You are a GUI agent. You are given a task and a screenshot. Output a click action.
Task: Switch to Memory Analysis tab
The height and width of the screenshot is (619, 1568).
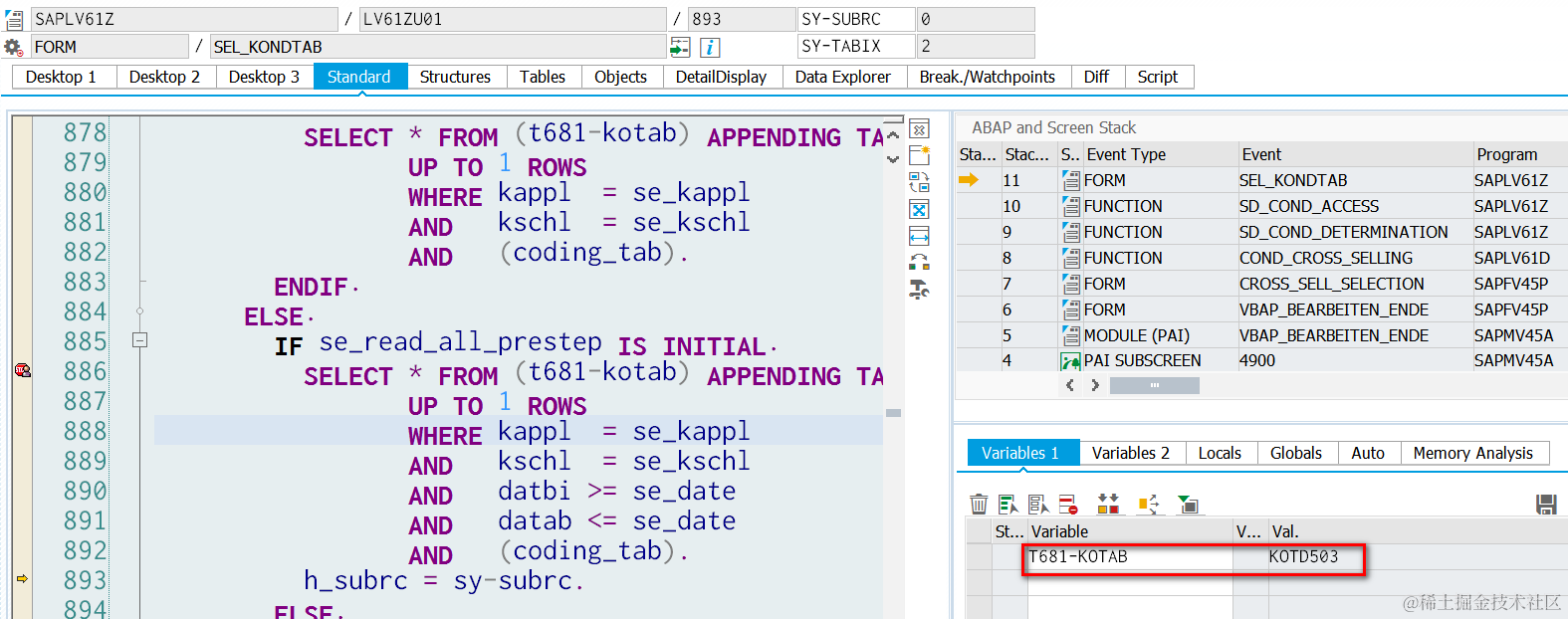[1473, 453]
